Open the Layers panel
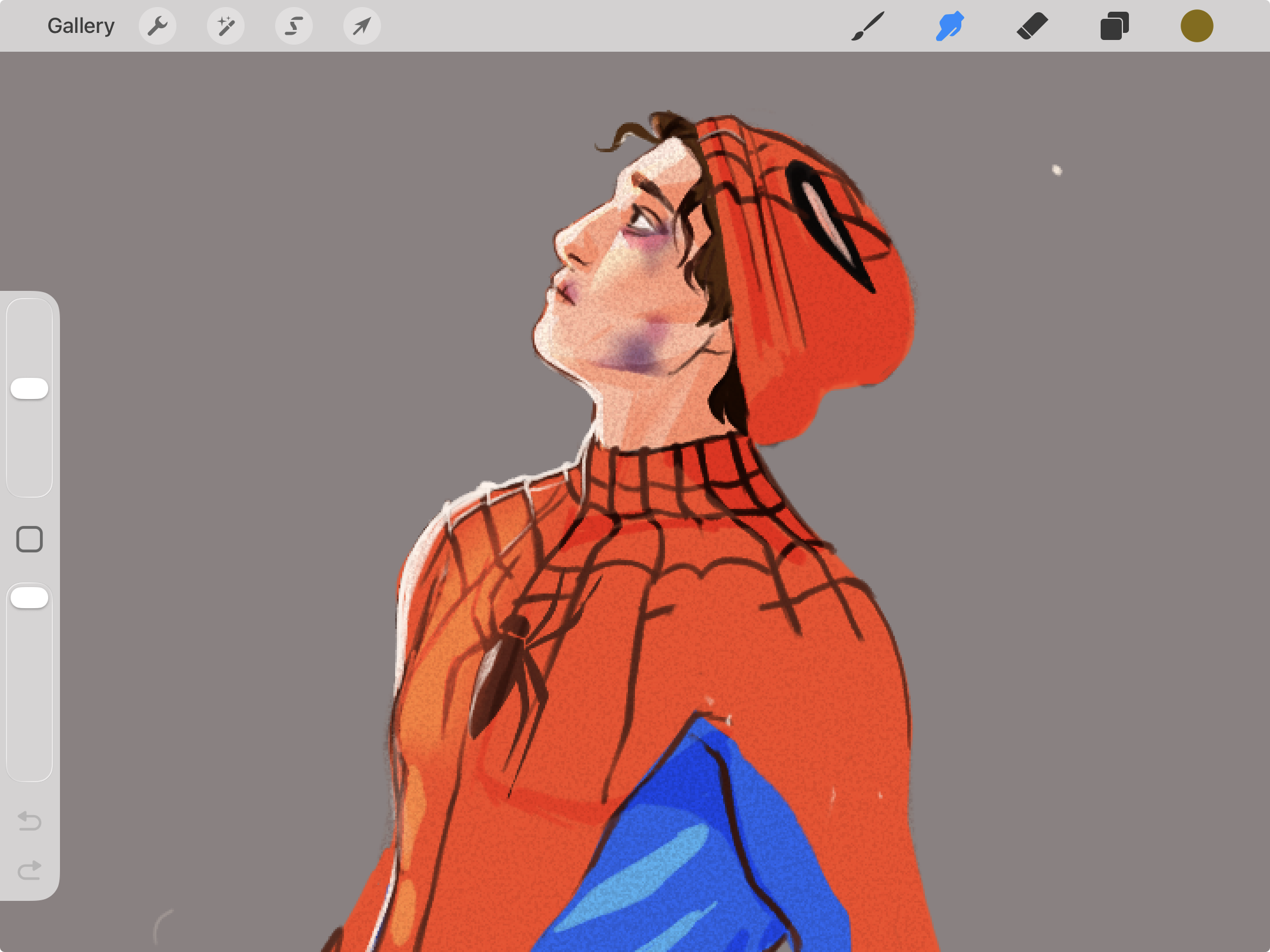The height and width of the screenshot is (952, 1270). pos(1115,26)
